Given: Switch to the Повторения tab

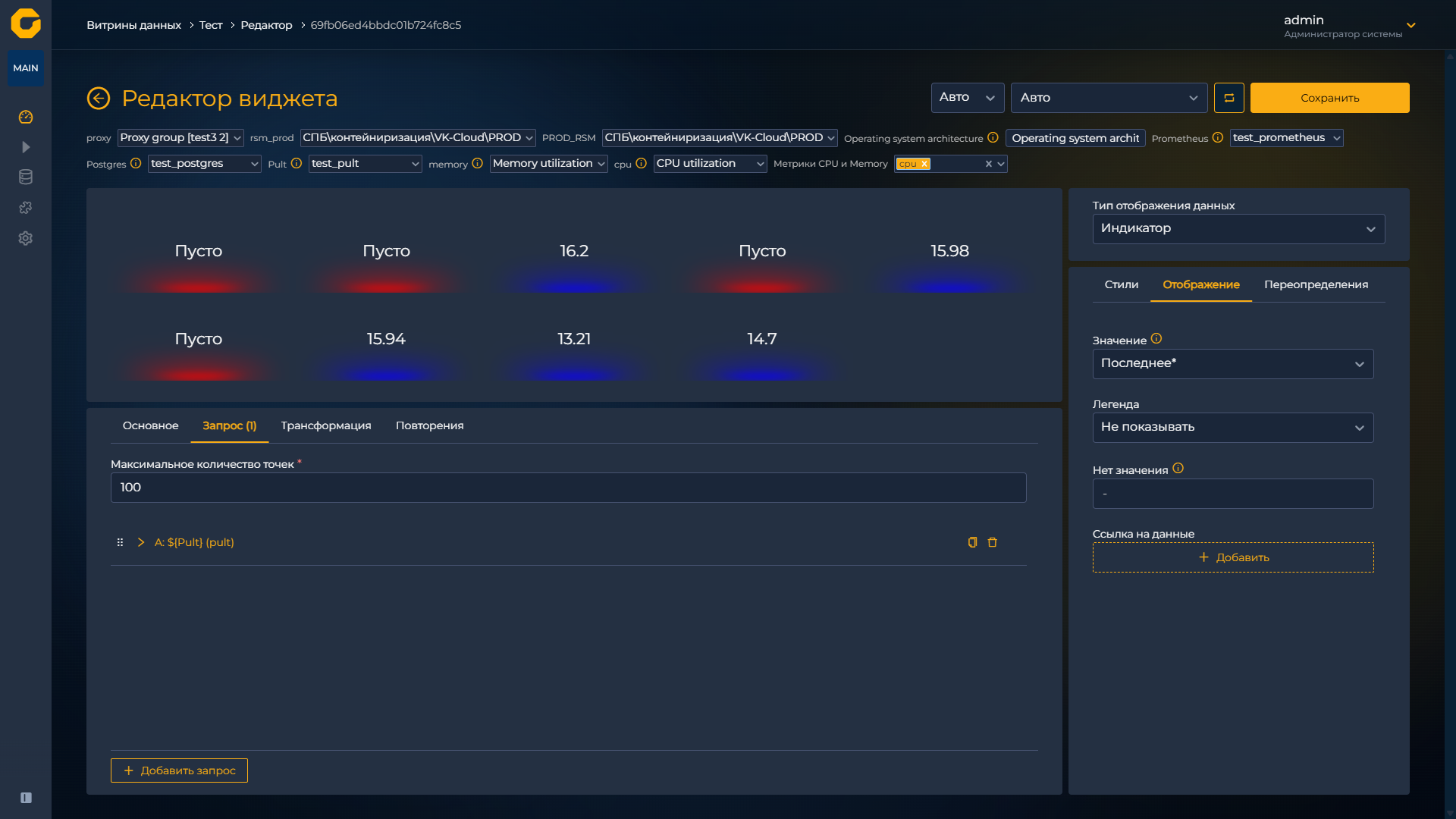Looking at the screenshot, I should 429,426.
